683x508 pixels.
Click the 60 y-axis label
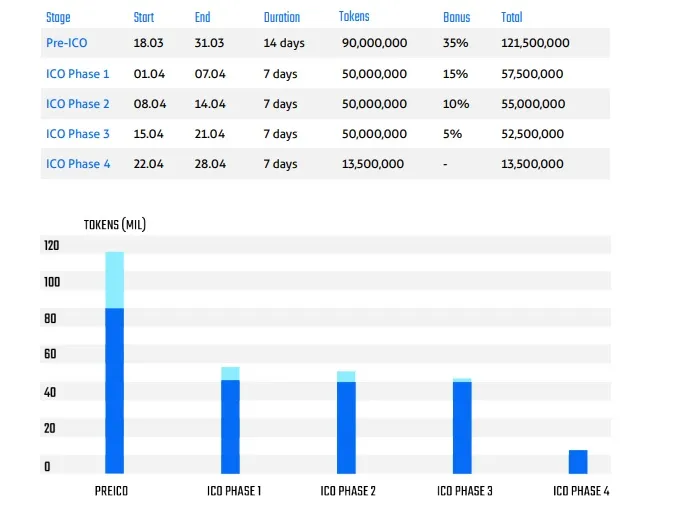50,354
